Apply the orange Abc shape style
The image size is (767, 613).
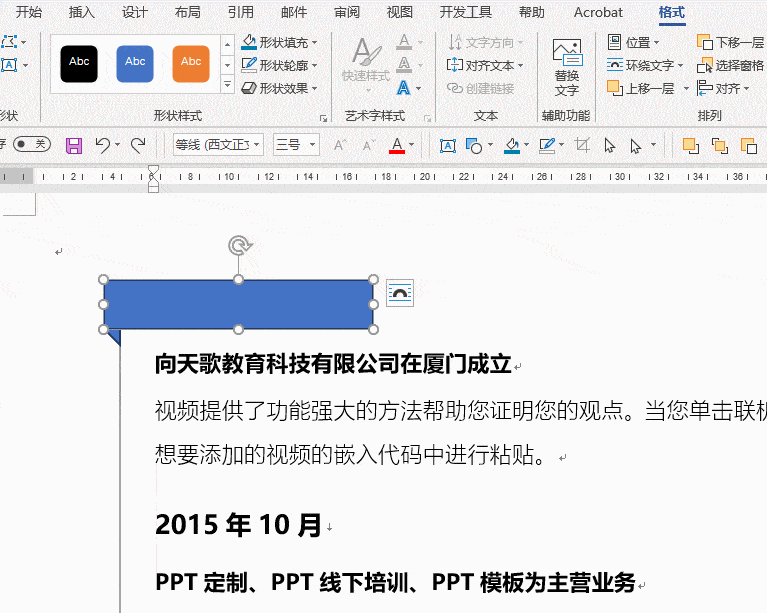point(191,64)
